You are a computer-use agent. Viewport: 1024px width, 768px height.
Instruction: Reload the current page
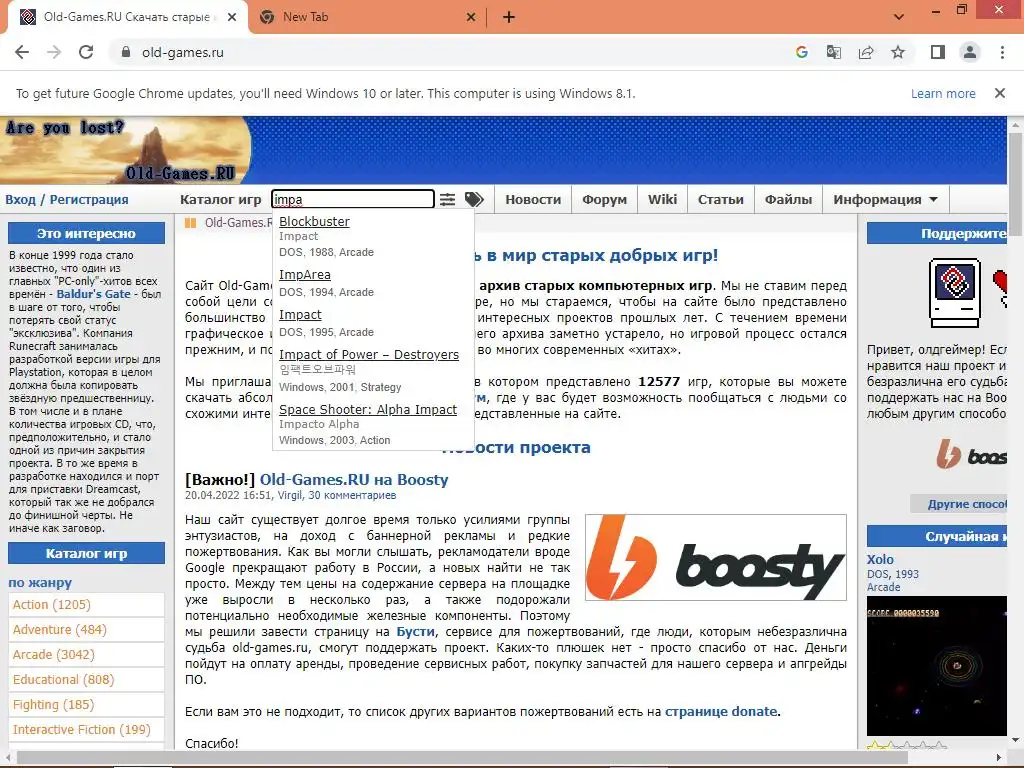coord(86,52)
